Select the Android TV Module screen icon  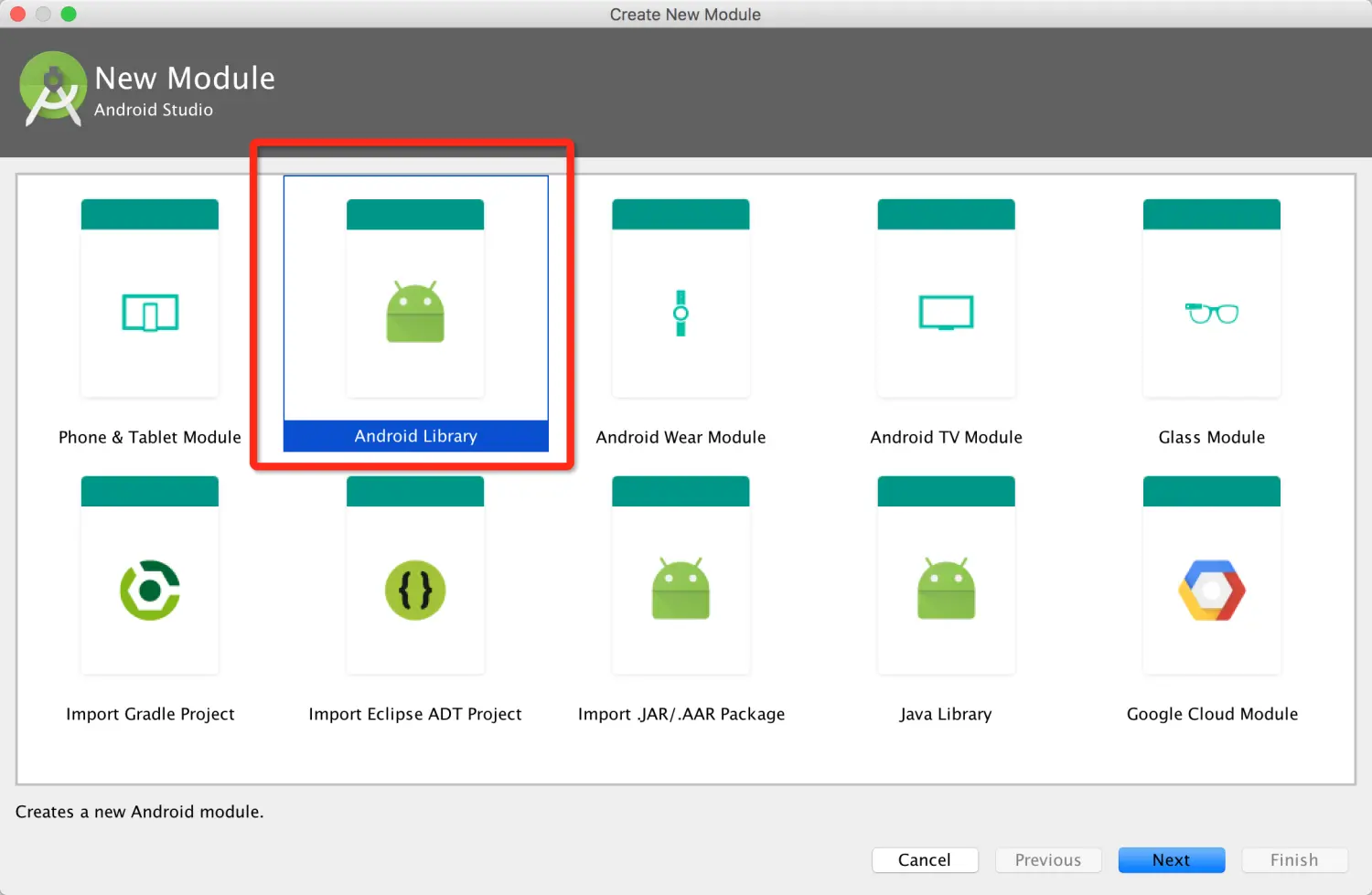(x=946, y=313)
